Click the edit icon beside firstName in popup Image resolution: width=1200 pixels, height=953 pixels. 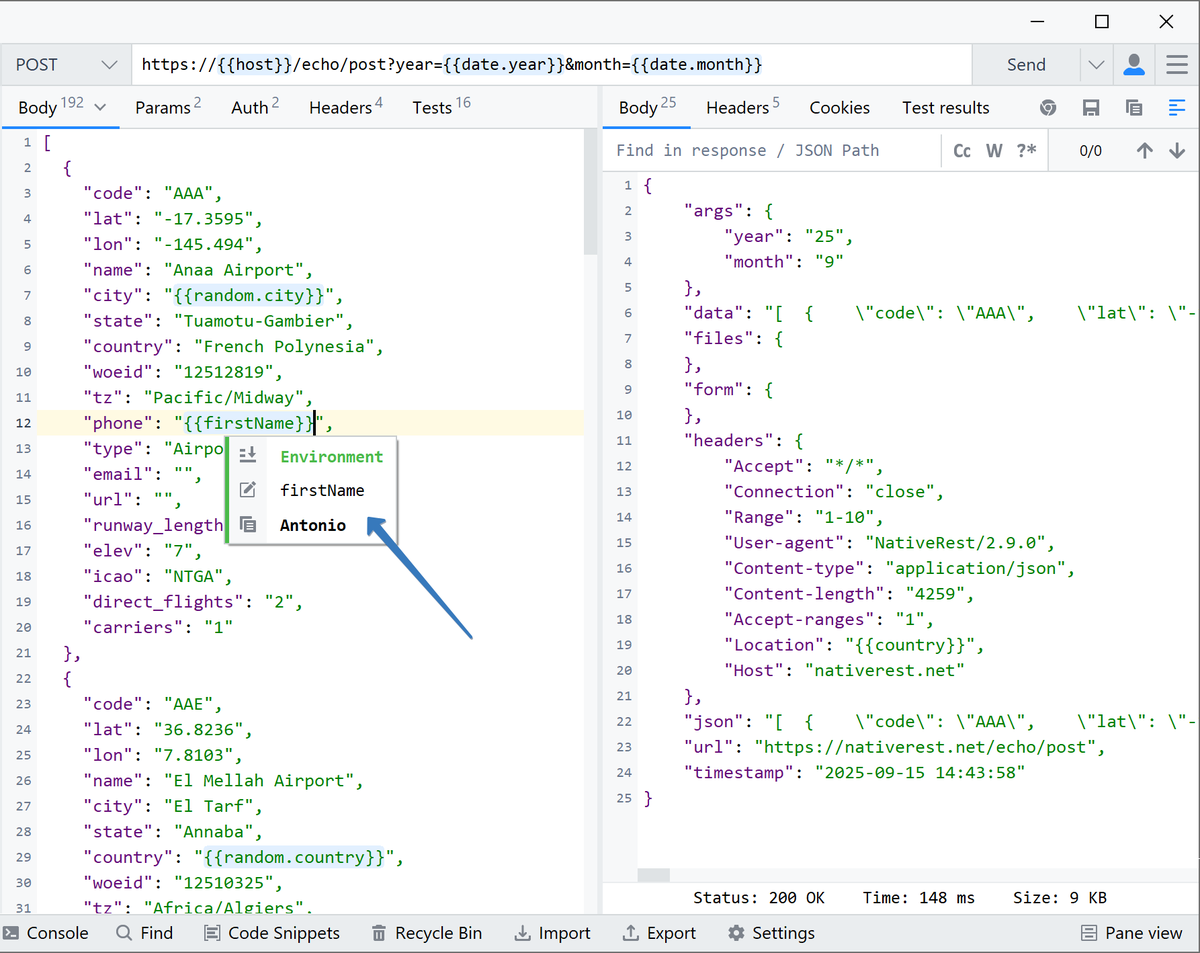click(x=249, y=490)
